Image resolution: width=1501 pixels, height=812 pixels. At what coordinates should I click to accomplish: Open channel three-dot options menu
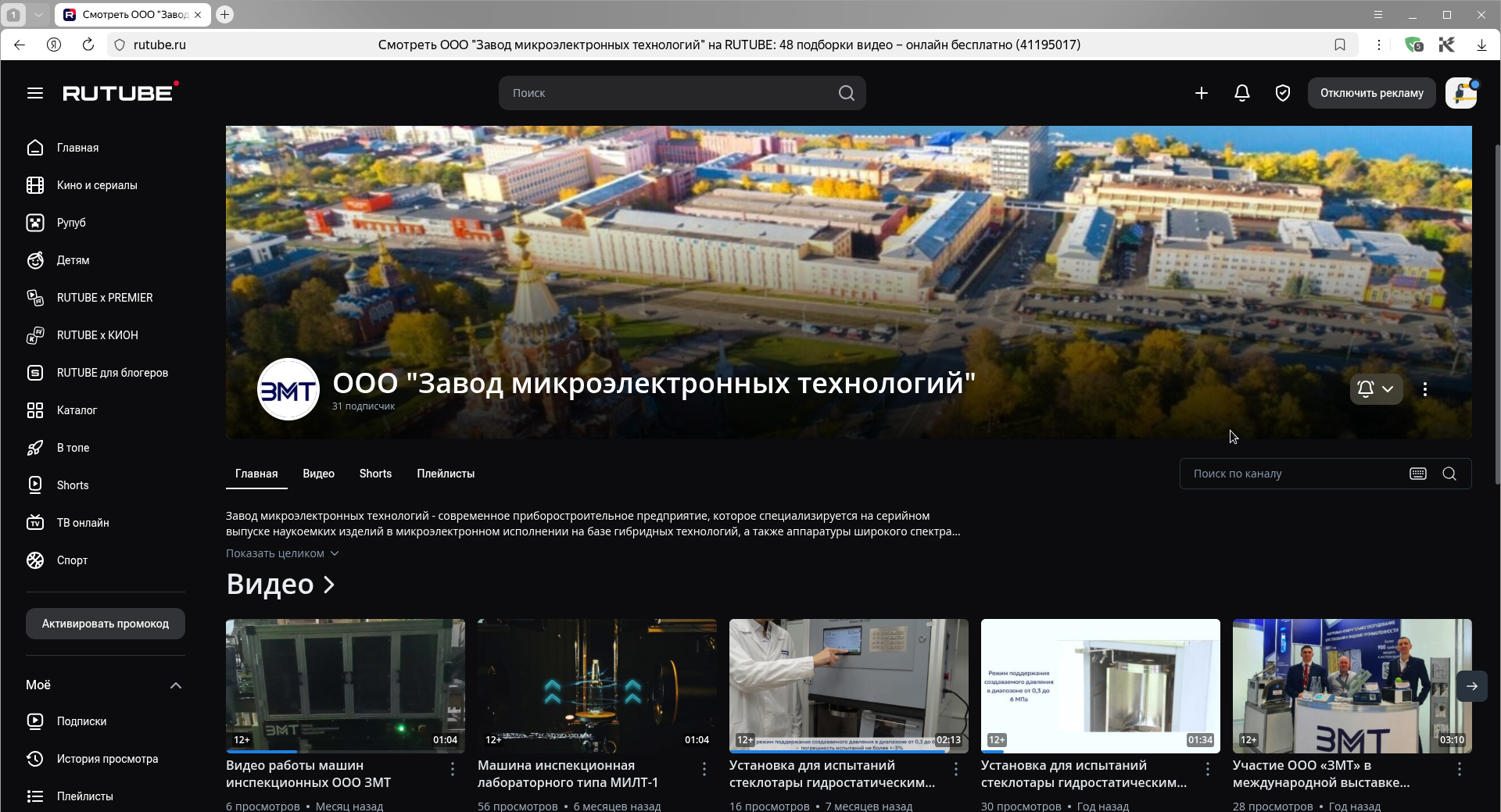click(1425, 389)
